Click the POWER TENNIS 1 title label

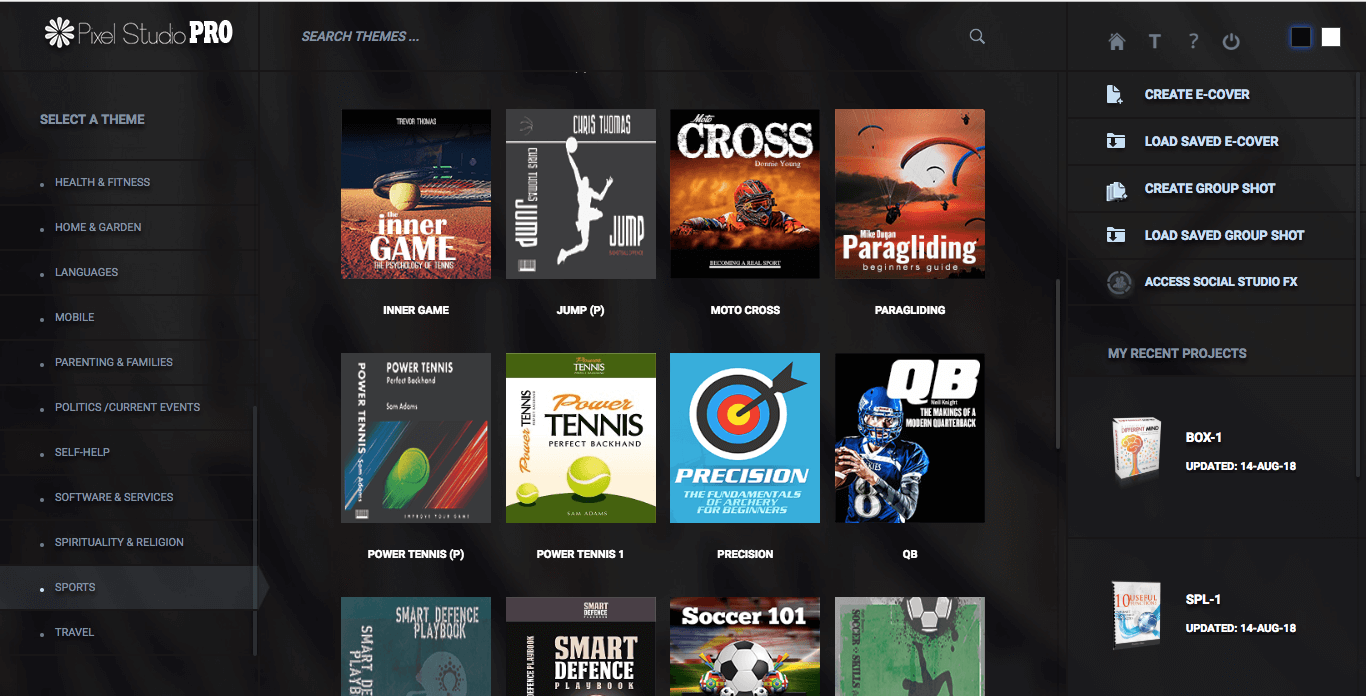tap(580, 554)
